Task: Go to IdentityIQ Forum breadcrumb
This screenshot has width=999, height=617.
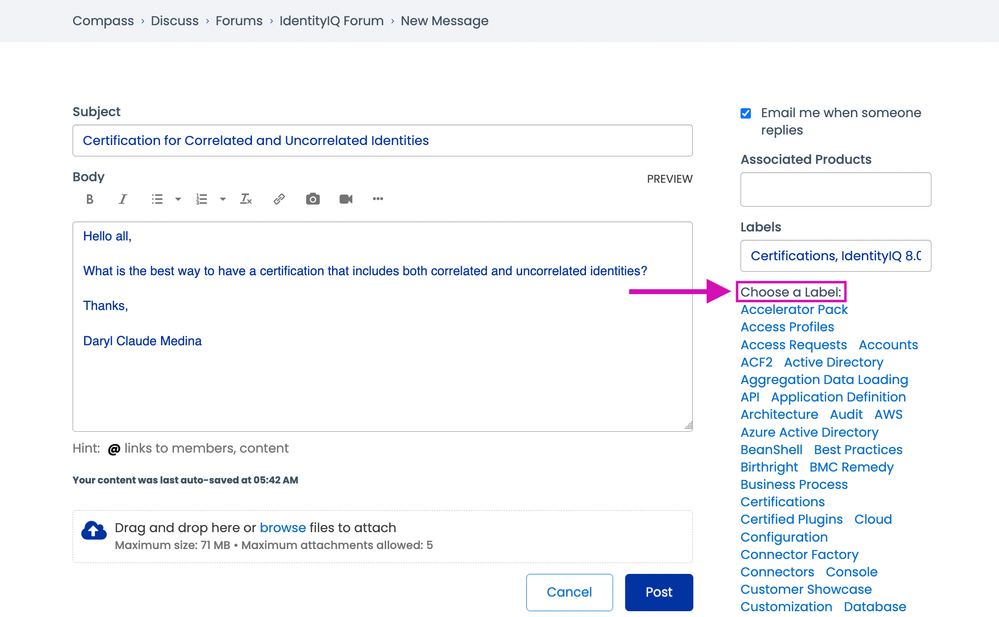Action: point(331,21)
